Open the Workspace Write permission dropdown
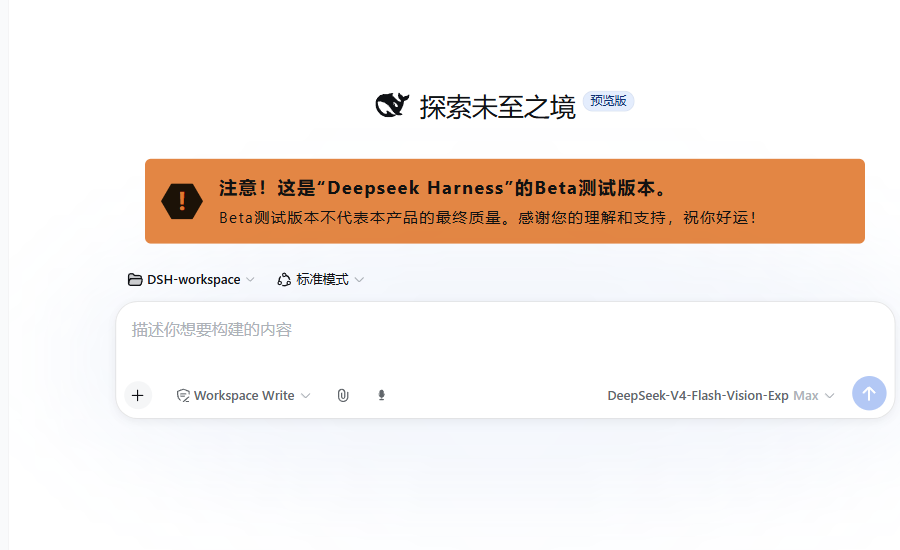900x550 pixels. [x=243, y=396]
